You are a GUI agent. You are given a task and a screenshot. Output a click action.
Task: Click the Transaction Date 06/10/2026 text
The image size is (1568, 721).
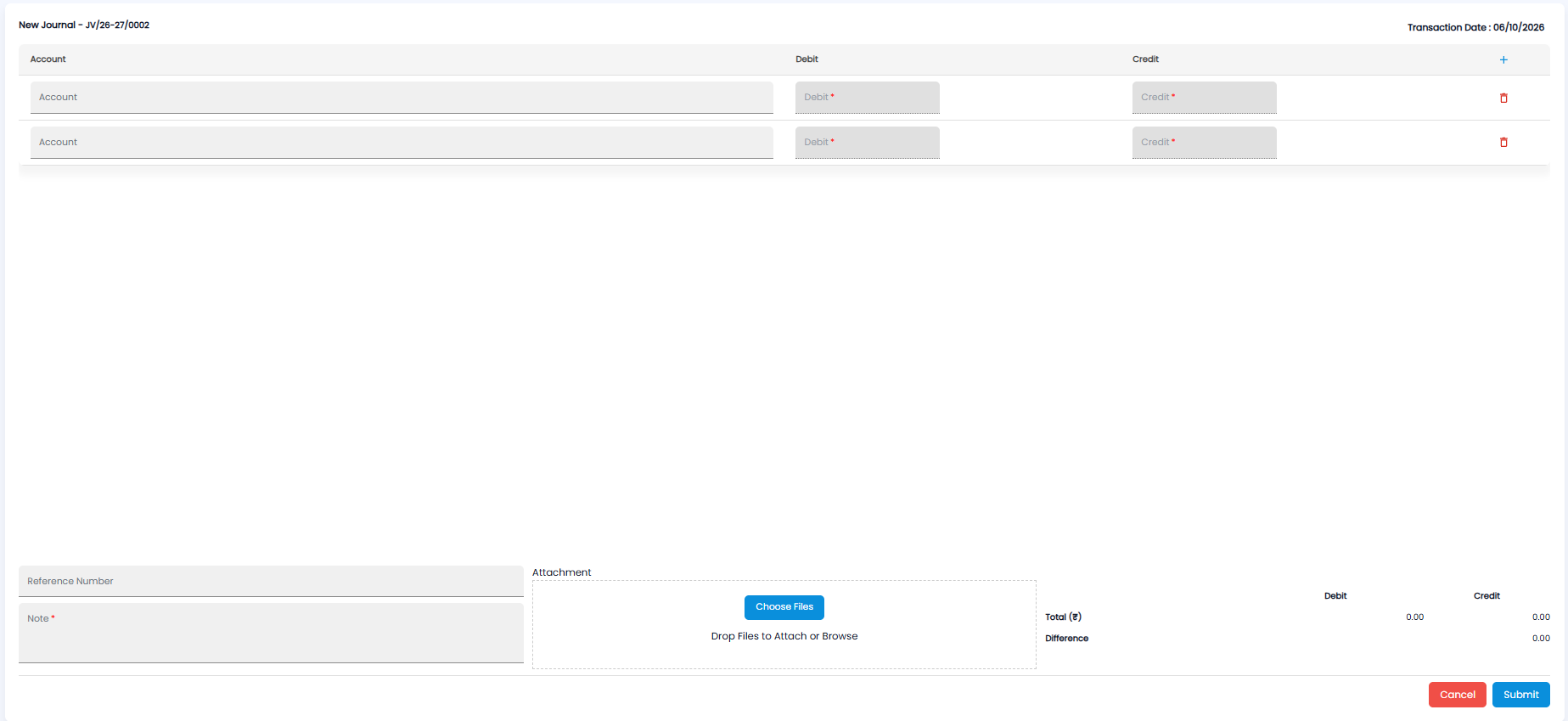[x=1476, y=27]
